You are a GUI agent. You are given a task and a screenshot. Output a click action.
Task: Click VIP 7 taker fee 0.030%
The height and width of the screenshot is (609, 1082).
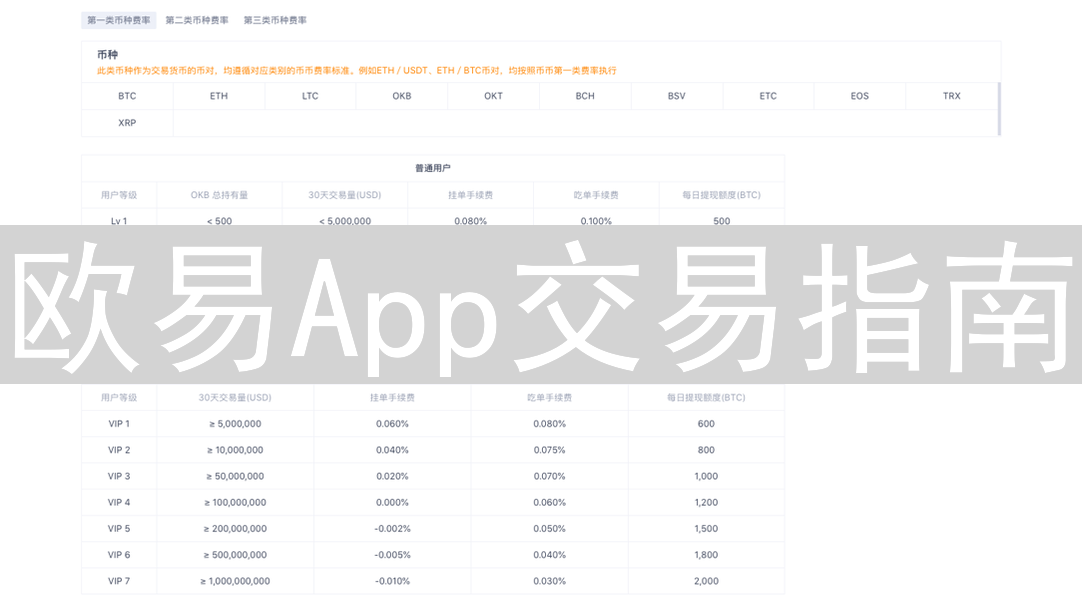tap(549, 581)
